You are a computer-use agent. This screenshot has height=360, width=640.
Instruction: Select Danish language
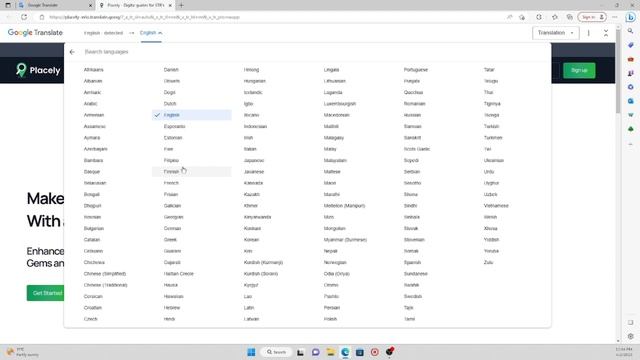(x=171, y=70)
